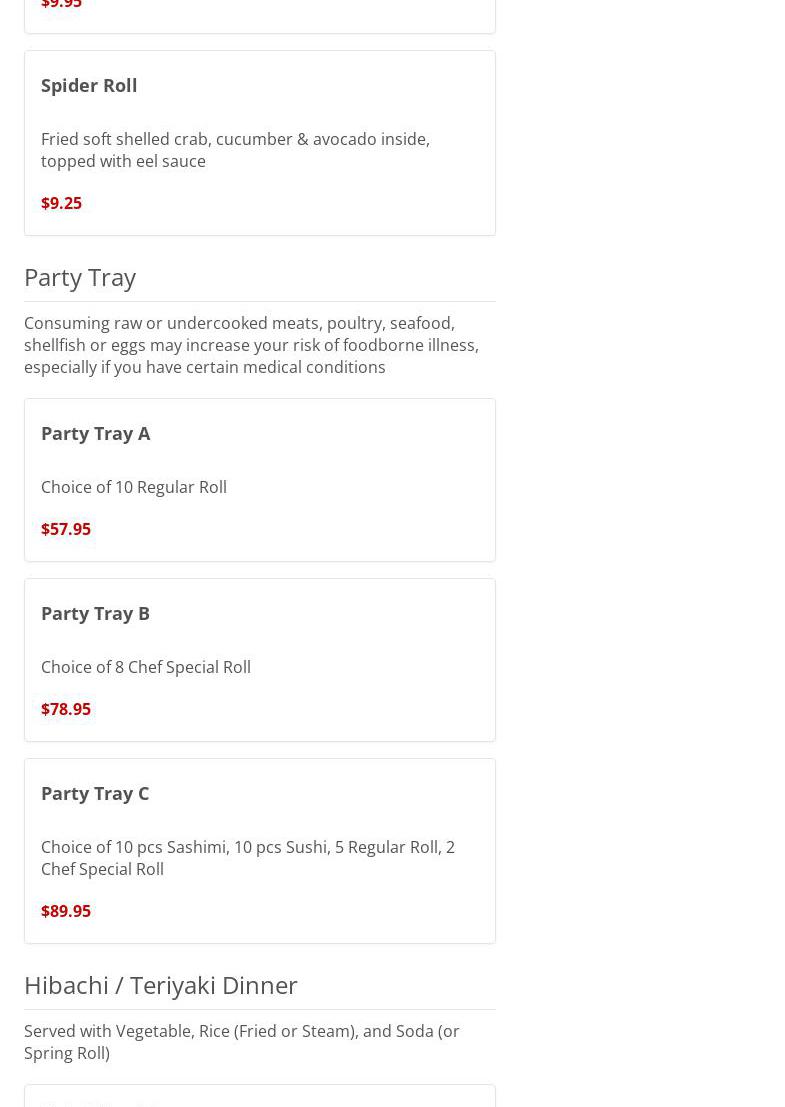
Task: Click the Choice of 10 Regular Roll description
Action: [134, 487]
